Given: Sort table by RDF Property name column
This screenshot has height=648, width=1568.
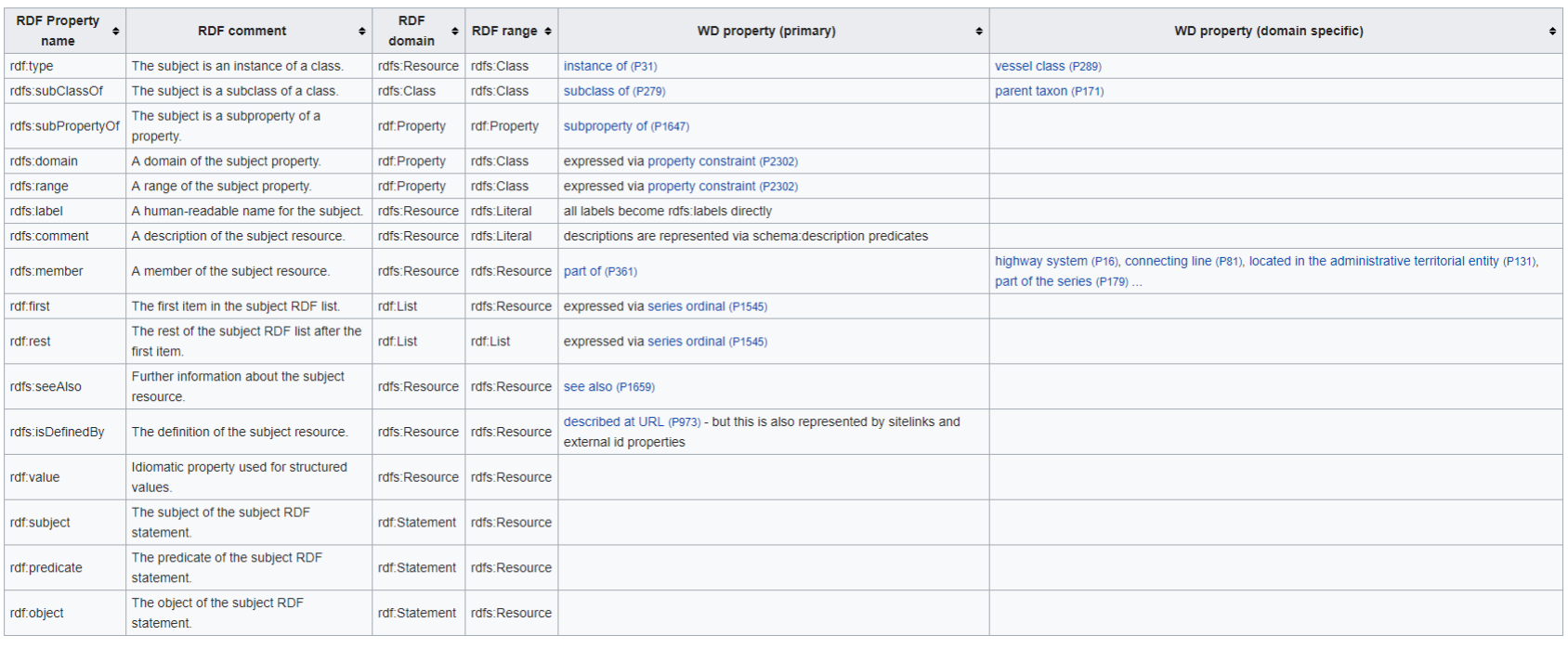Looking at the screenshot, I should click(116, 32).
